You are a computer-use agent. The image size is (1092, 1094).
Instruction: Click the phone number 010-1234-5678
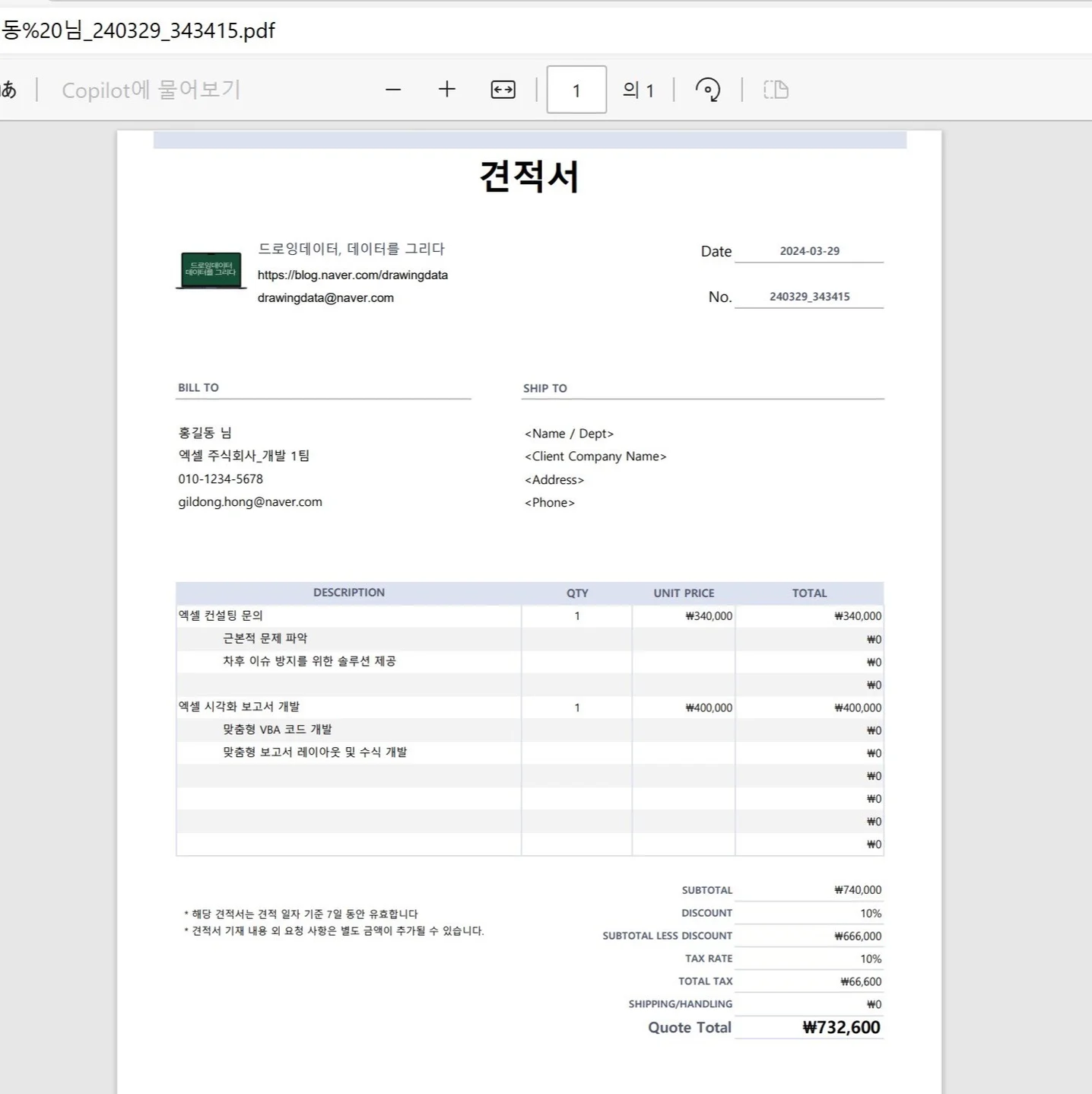click(x=221, y=479)
